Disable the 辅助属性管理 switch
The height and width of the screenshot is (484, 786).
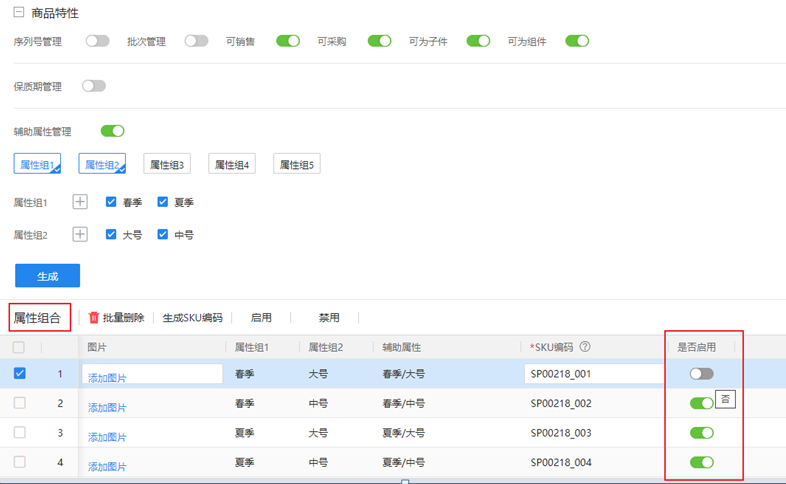point(112,131)
